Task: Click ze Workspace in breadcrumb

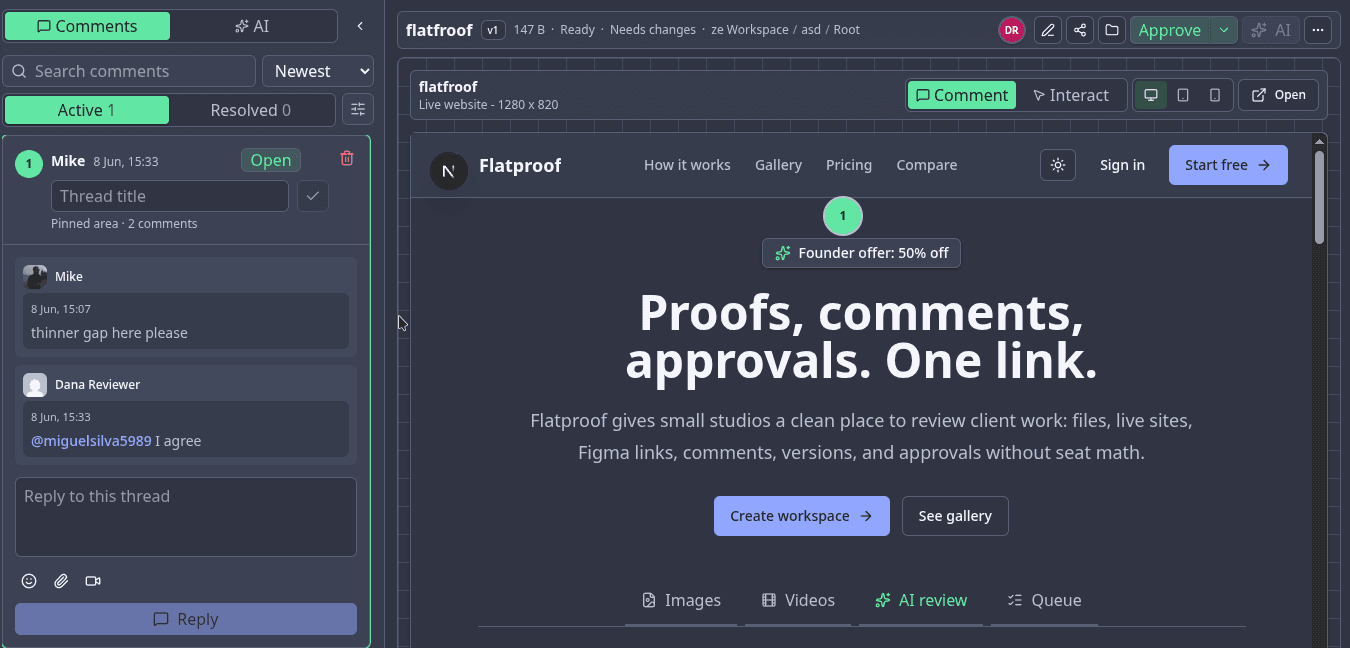Action: coord(749,30)
